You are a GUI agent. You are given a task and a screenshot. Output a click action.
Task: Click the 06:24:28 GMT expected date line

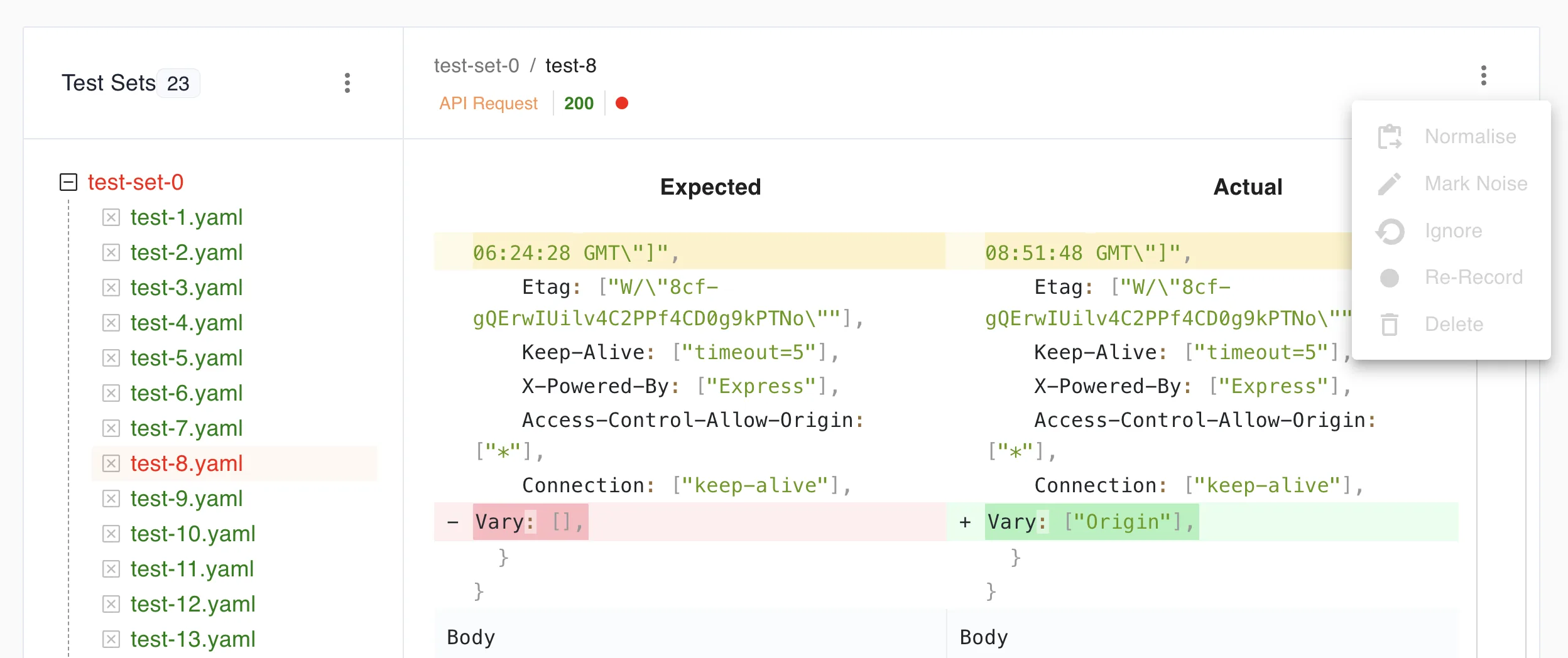point(690,252)
